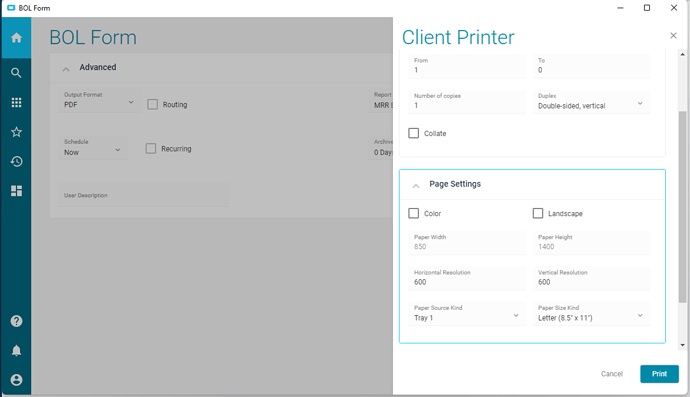Click the Cancel button
This screenshot has height=397, width=690.
[612, 374]
